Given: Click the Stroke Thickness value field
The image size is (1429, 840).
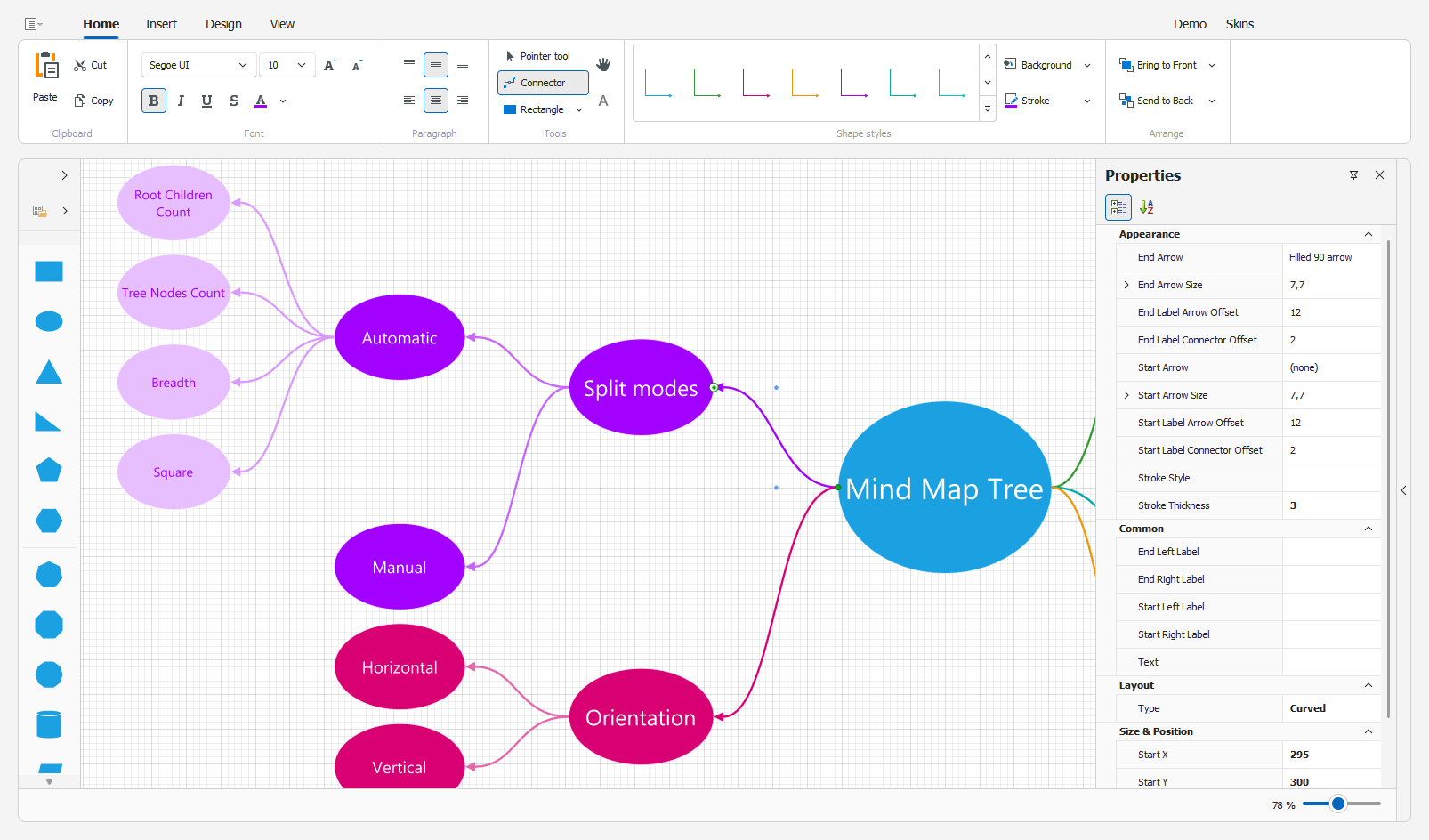Looking at the screenshot, I should [1330, 505].
